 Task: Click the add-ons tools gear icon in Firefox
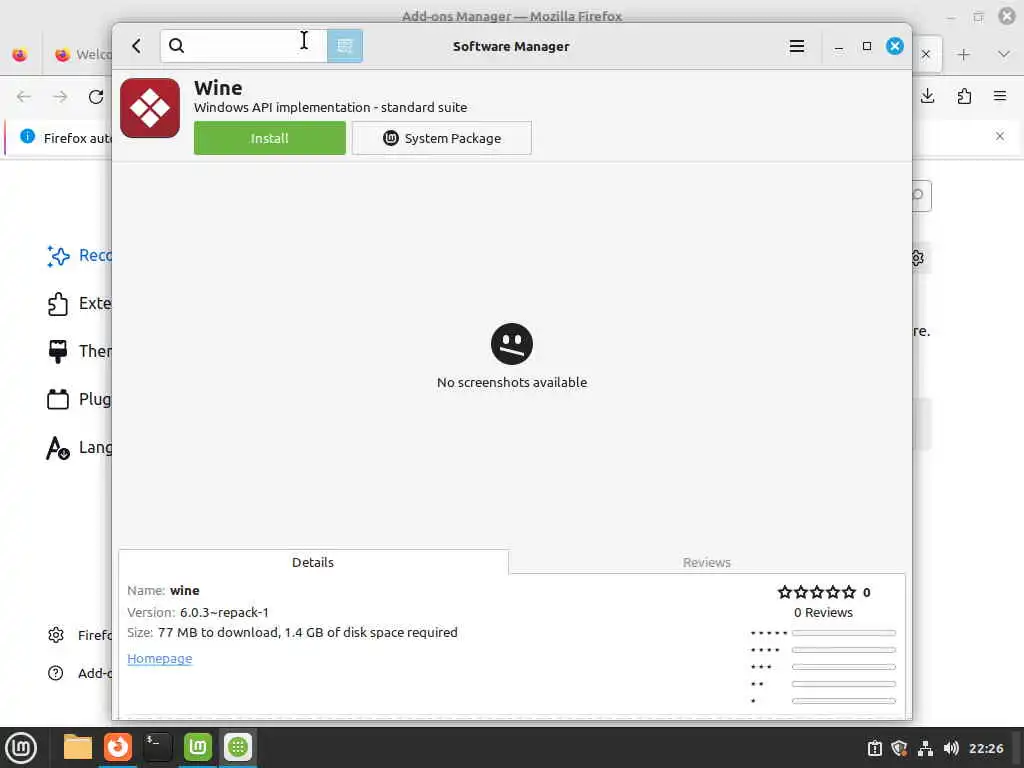click(x=919, y=258)
